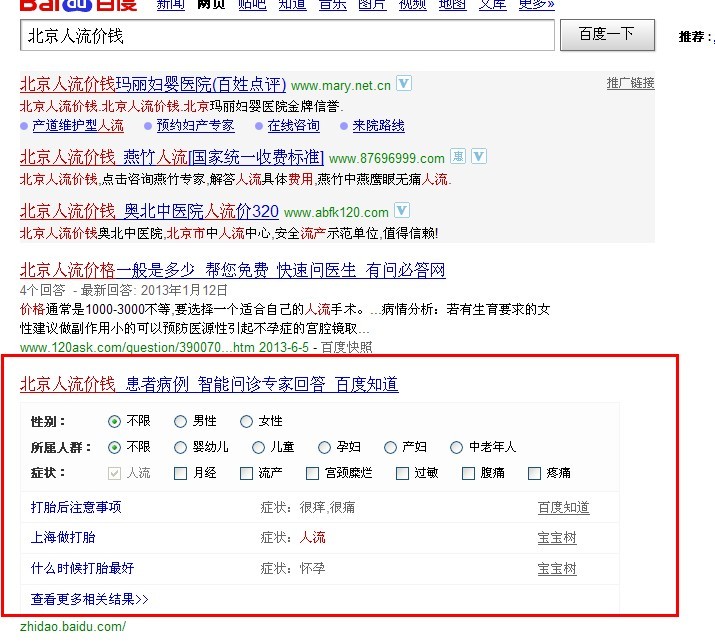The height and width of the screenshot is (642, 715).
Task: Open the 燕竹人流[国家统一收费标准] ad result
Action: (172, 157)
